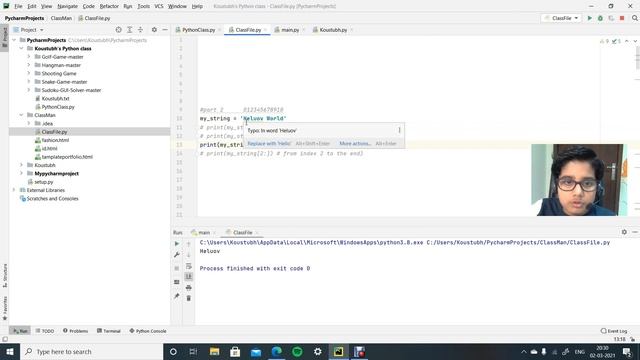Switch to main.py editor tab
The width and height of the screenshot is (640, 360).
pos(290,30)
